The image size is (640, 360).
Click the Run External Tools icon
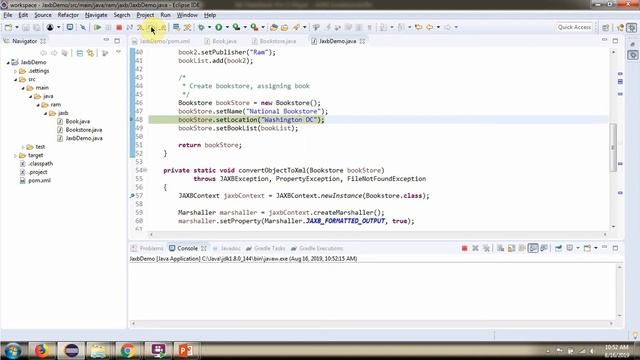(254, 27)
